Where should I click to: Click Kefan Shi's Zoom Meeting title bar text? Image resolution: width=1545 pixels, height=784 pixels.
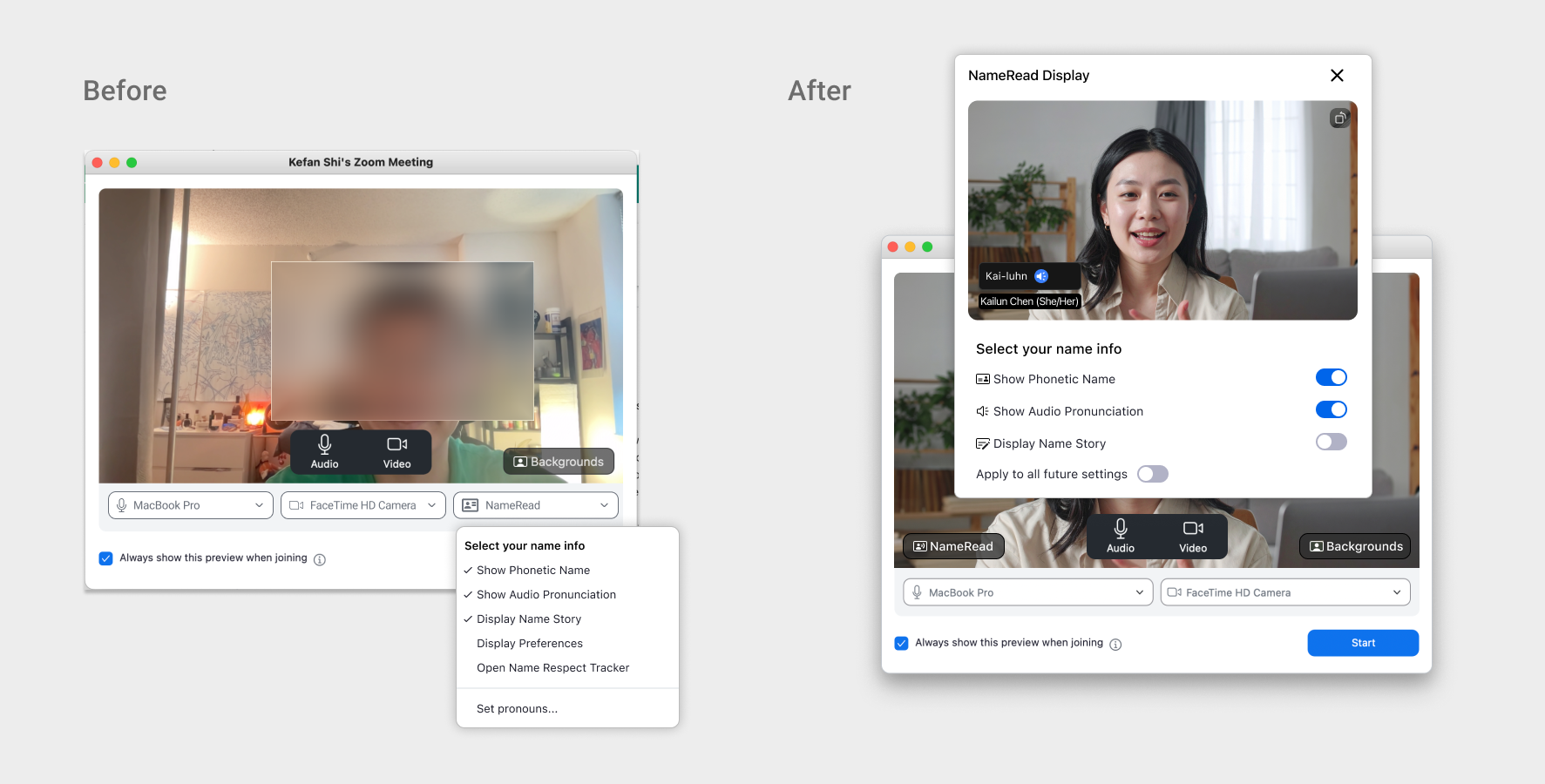361,163
